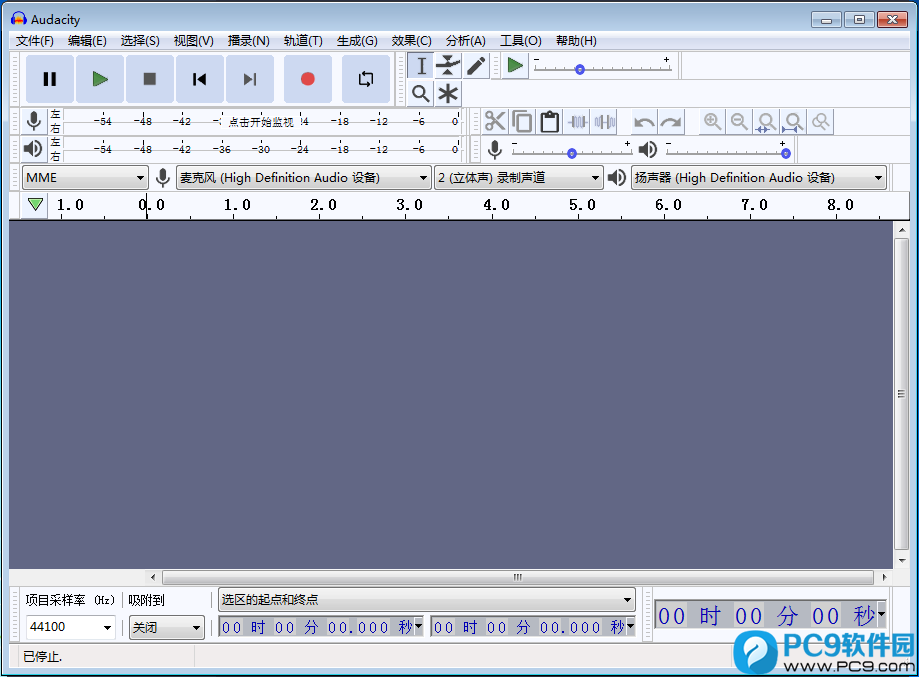The width and height of the screenshot is (919, 677).
Task: Skip to start of project
Action: pyautogui.click(x=200, y=79)
